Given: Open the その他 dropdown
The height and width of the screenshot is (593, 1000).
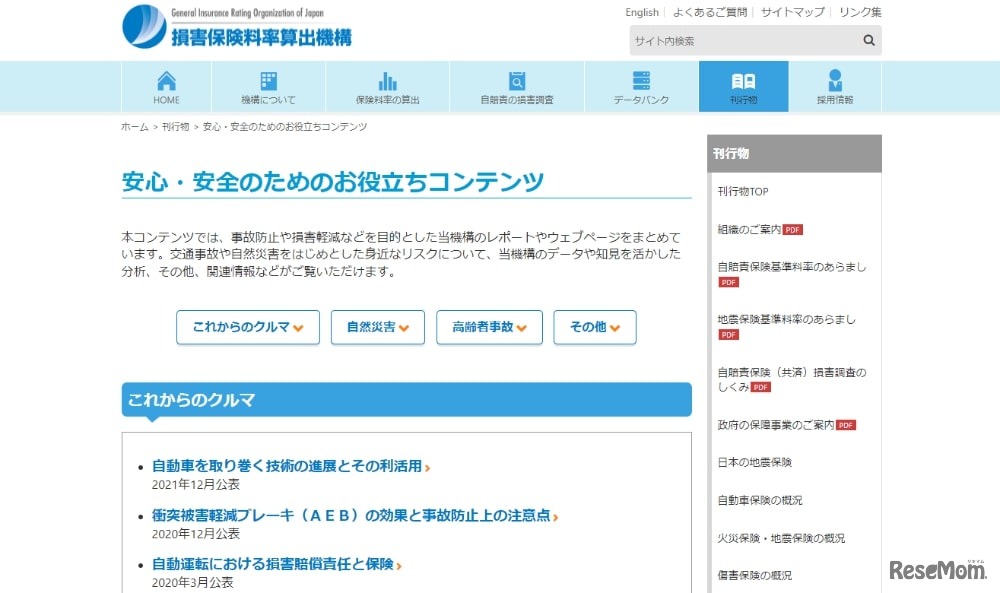Looking at the screenshot, I should click(x=594, y=327).
